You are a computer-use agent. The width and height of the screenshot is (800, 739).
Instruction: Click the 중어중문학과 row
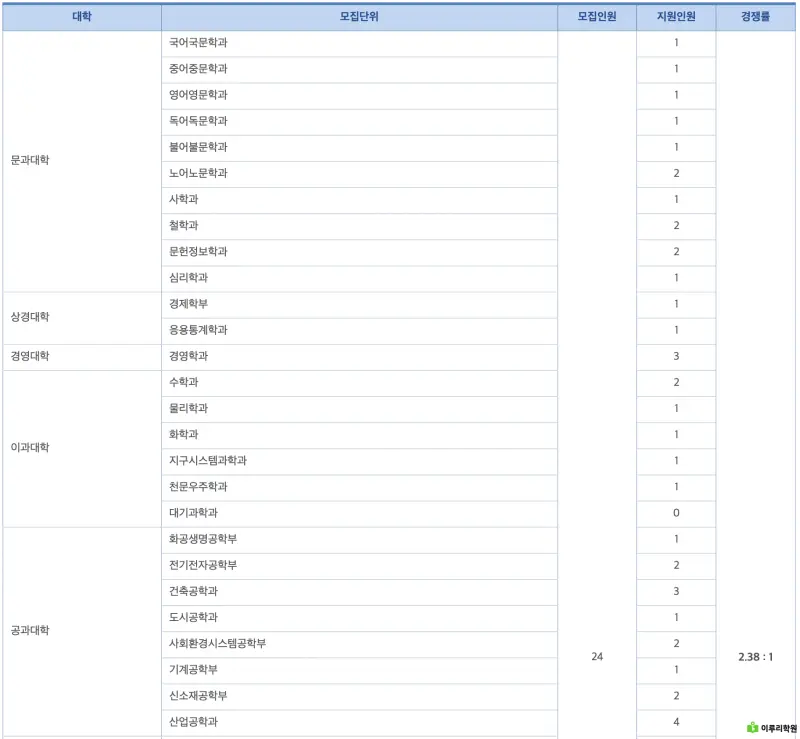[359, 69]
